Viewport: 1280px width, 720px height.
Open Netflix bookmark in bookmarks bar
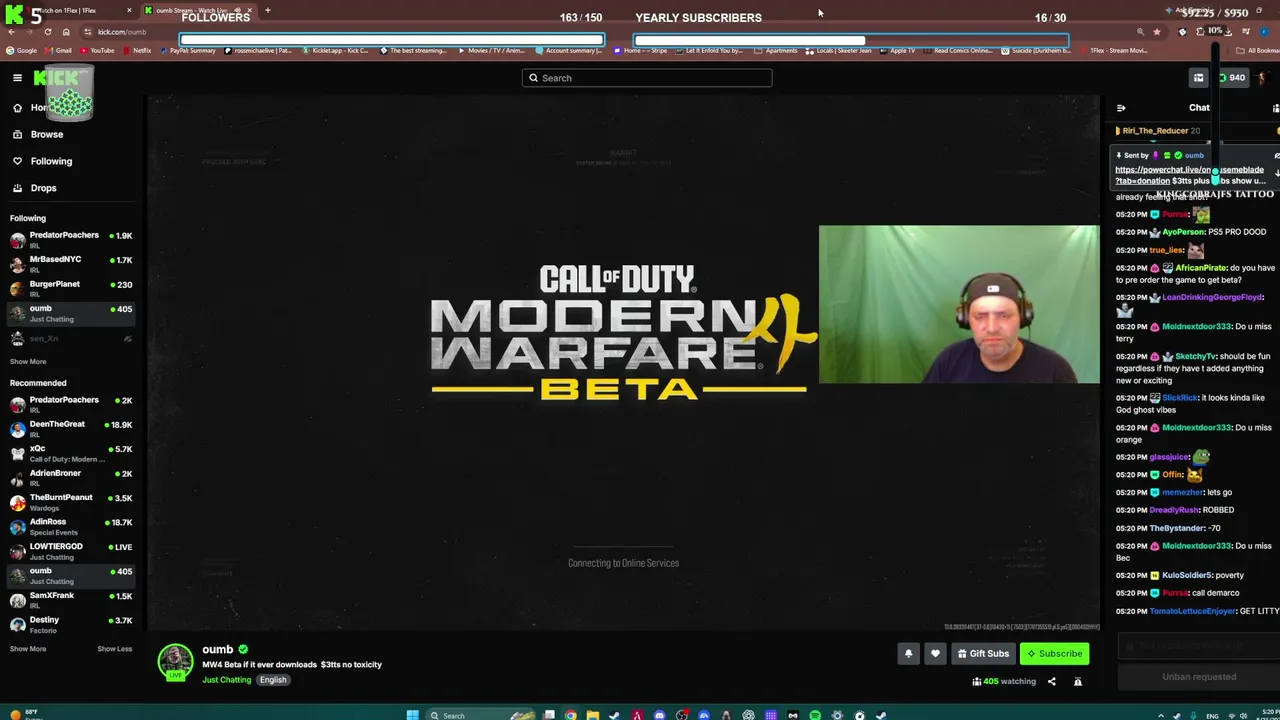click(x=137, y=50)
